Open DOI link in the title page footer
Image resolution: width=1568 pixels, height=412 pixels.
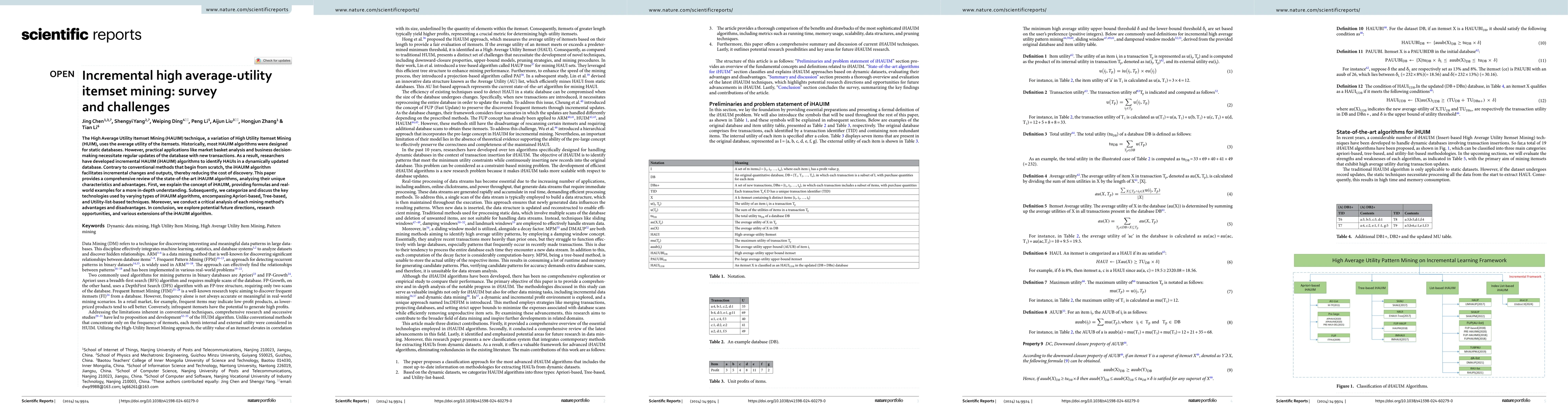(x=159, y=401)
